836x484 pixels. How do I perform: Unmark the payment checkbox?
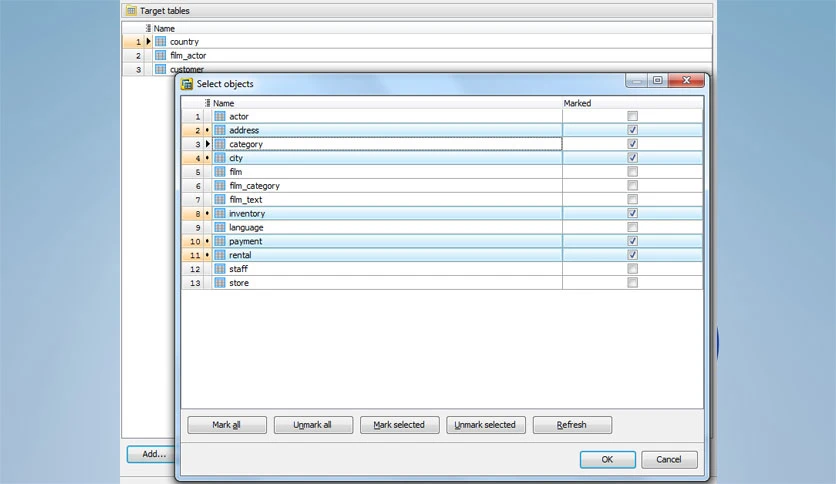pyautogui.click(x=632, y=241)
